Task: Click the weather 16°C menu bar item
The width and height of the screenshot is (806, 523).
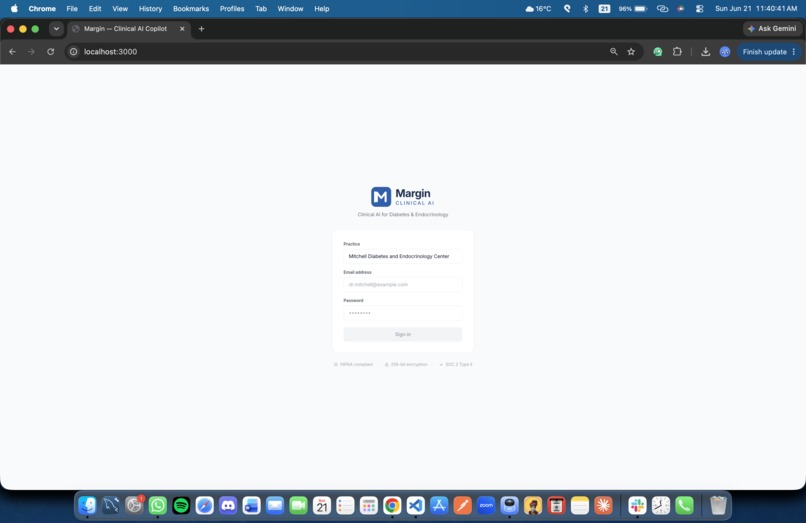Action: 538,9
